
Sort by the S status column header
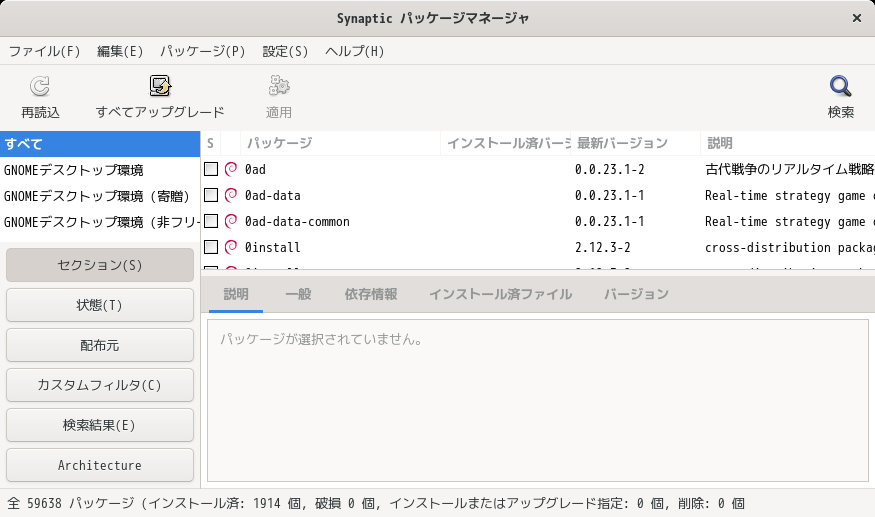210,143
